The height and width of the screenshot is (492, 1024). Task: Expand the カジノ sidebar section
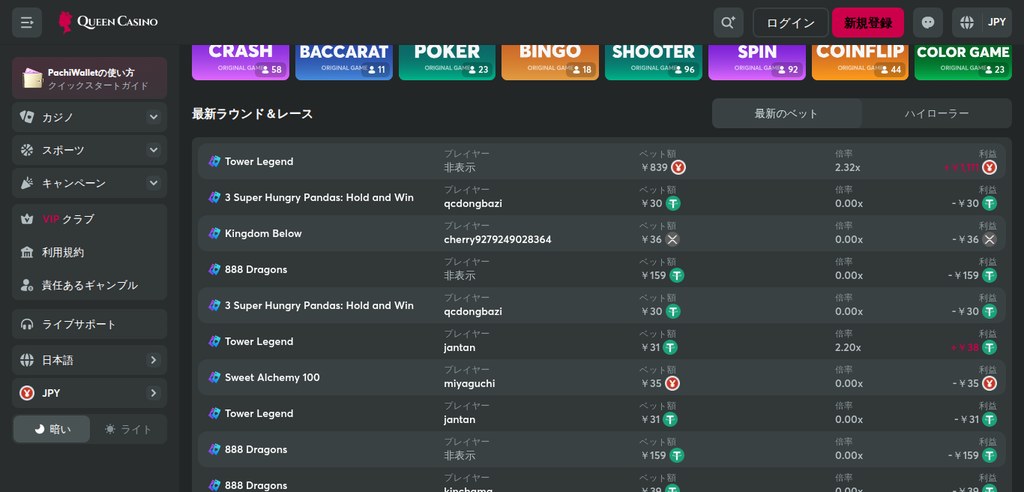coord(153,117)
